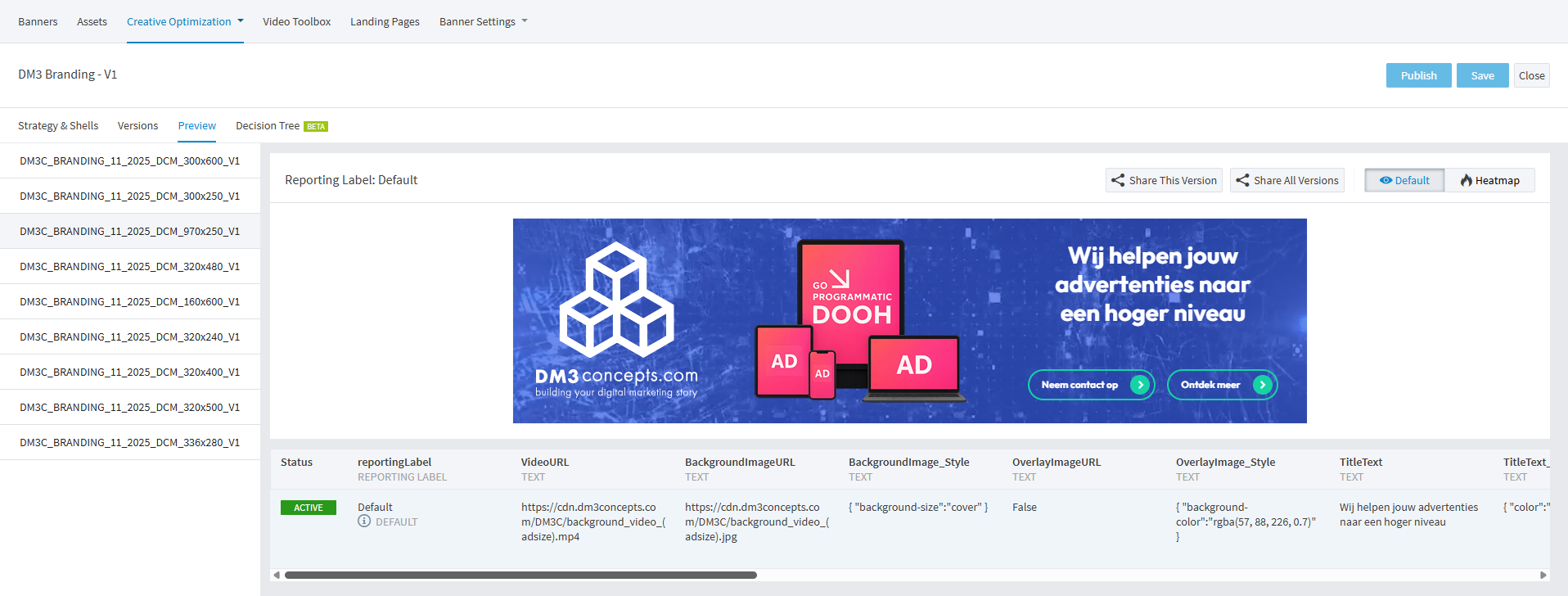Click the left arrow of horizontal scrollbar
Image resolution: width=1568 pixels, height=596 pixels.
277,575
